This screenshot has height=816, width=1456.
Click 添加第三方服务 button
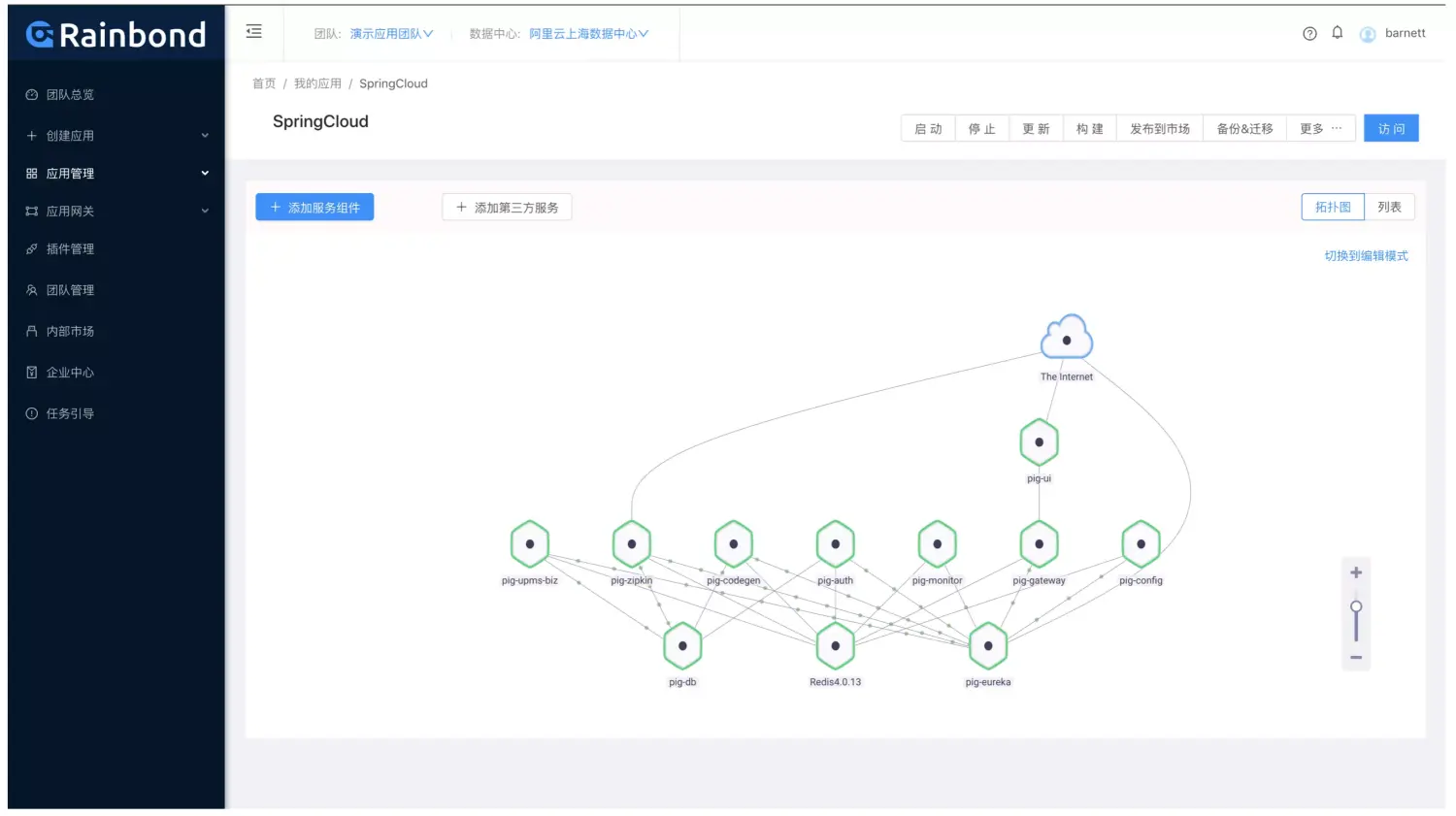pos(507,208)
